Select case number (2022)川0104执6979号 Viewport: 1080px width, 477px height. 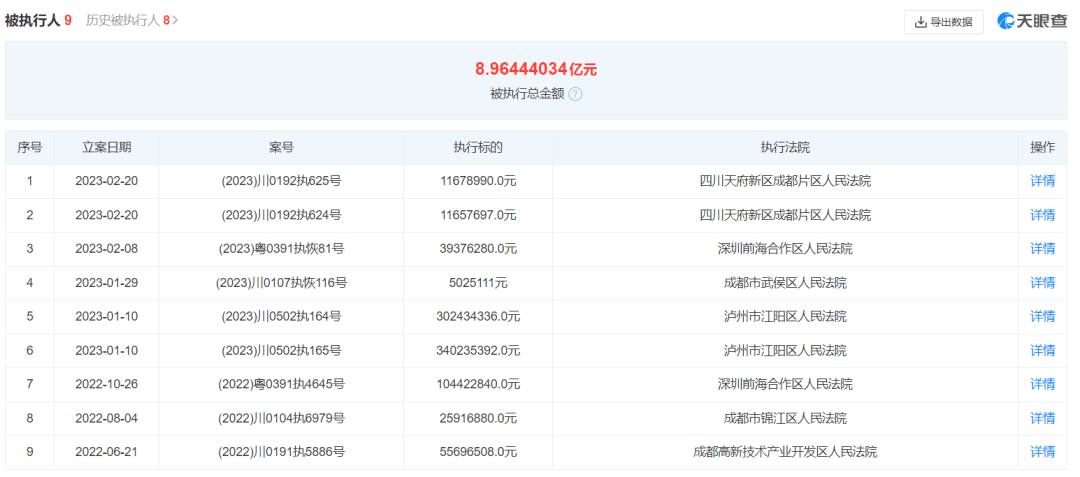tap(281, 418)
